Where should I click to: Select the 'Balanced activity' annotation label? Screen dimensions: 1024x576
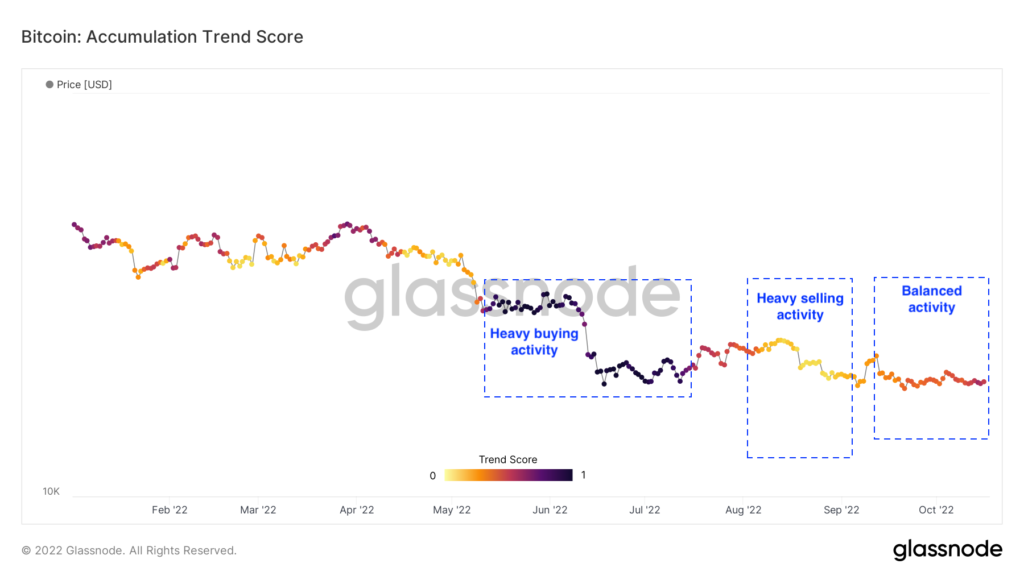coord(931,299)
